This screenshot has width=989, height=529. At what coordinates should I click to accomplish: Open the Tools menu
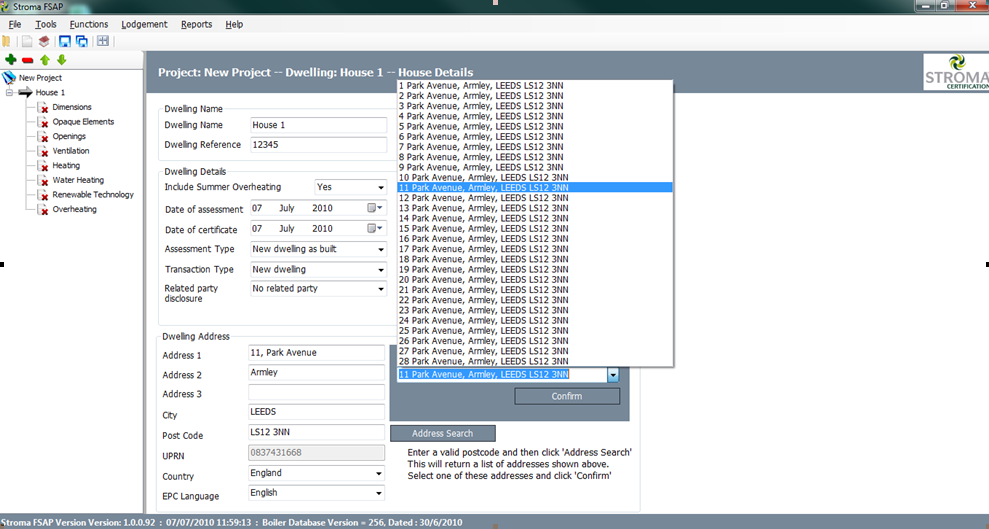pos(45,24)
